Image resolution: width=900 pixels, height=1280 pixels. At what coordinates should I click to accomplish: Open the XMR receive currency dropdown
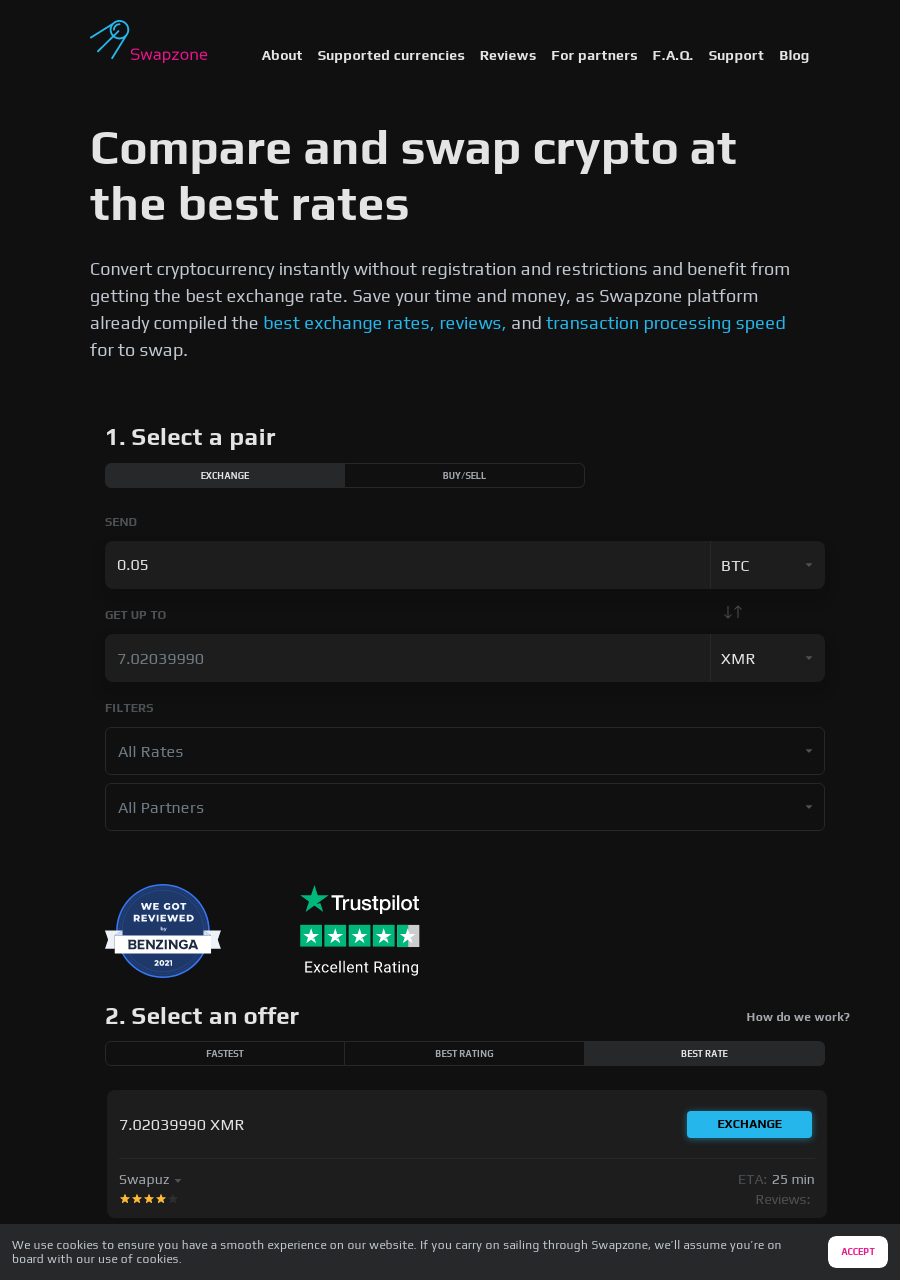coord(767,659)
